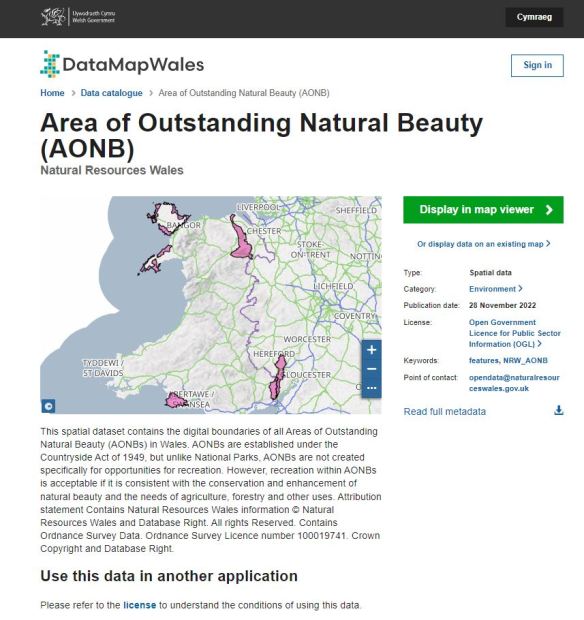Go to Home breadcrumb link
Image resolution: width=584 pixels, height=620 pixels.
pyautogui.click(x=52, y=93)
